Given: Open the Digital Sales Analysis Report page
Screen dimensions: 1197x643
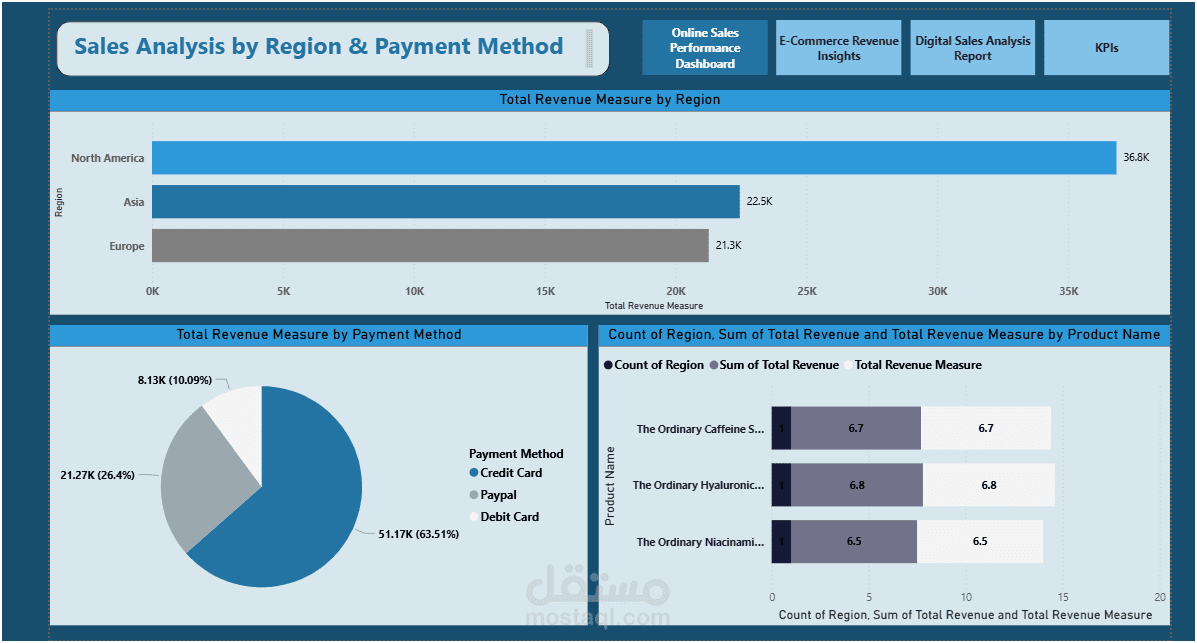Looking at the screenshot, I should pyautogui.click(x=973, y=47).
